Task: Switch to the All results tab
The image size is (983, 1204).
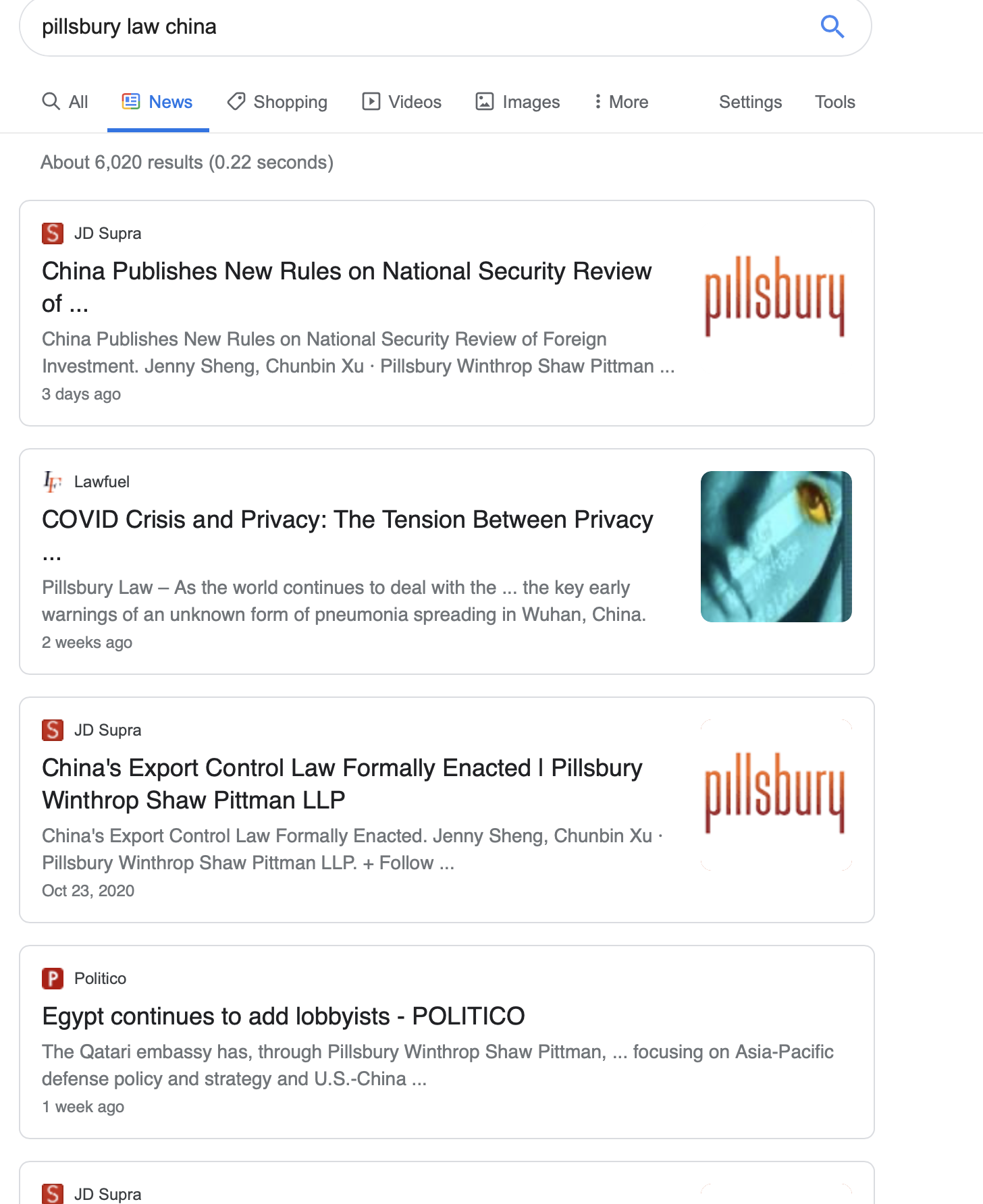Action: click(x=65, y=102)
